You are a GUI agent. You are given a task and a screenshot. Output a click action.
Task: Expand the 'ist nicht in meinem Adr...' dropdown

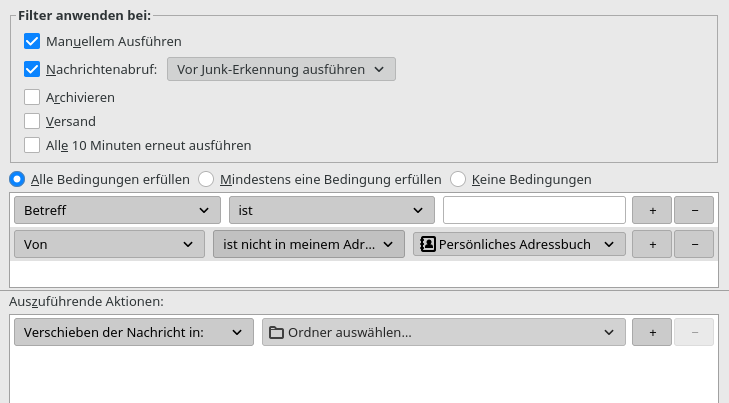click(x=308, y=244)
